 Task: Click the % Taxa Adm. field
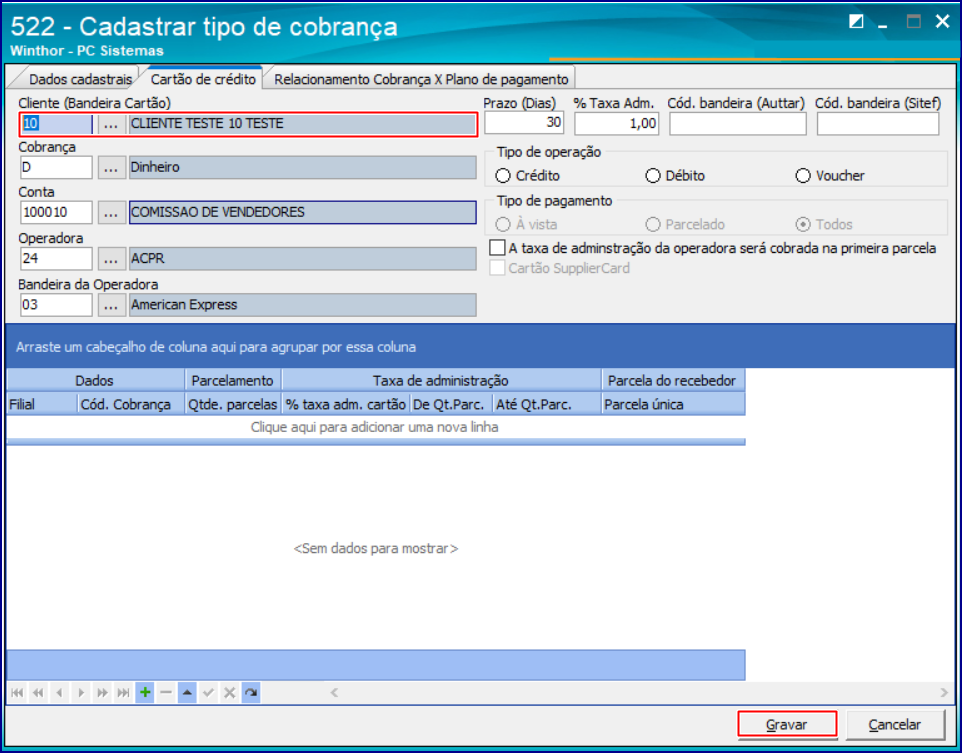tap(617, 123)
